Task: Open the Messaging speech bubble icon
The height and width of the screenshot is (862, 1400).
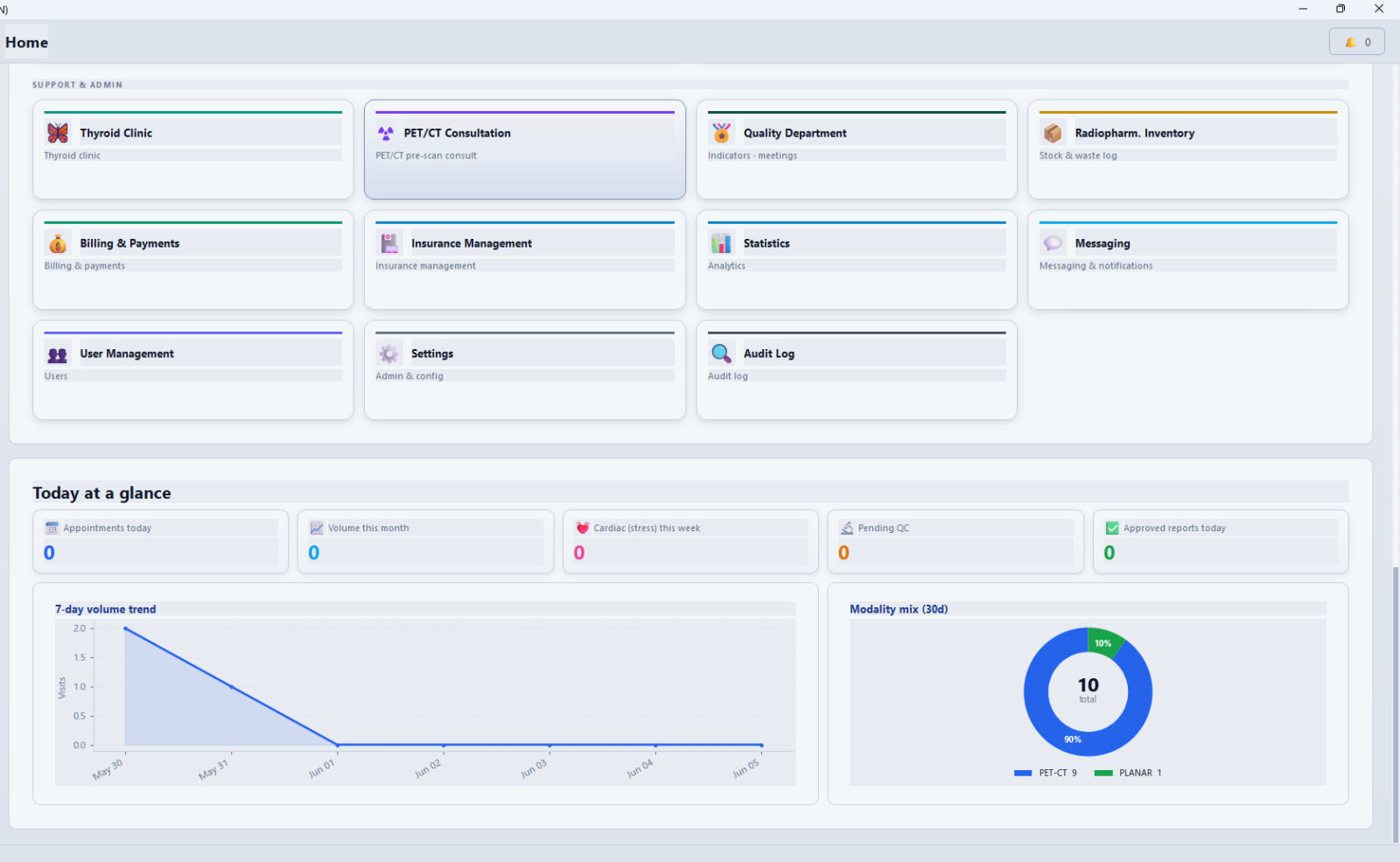Action: (x=1053, y=243)
